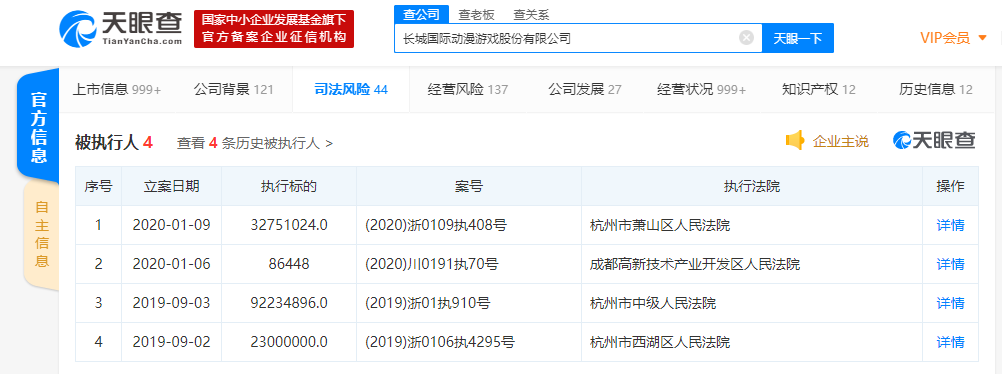Click the speaker icon next to 企业主说
The image size is (1002, 374).
click(794, 141)
